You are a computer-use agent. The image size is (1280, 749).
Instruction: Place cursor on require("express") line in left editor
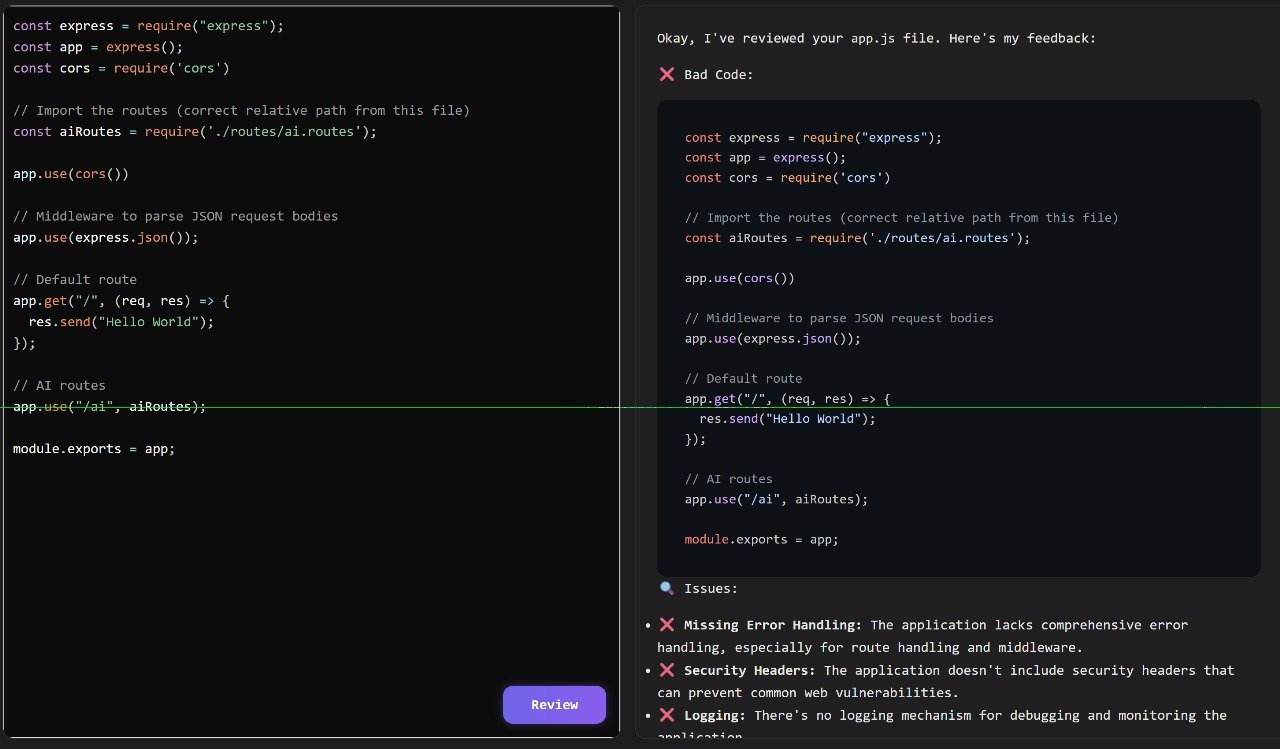pyautogui.click(x=149, y=26)
